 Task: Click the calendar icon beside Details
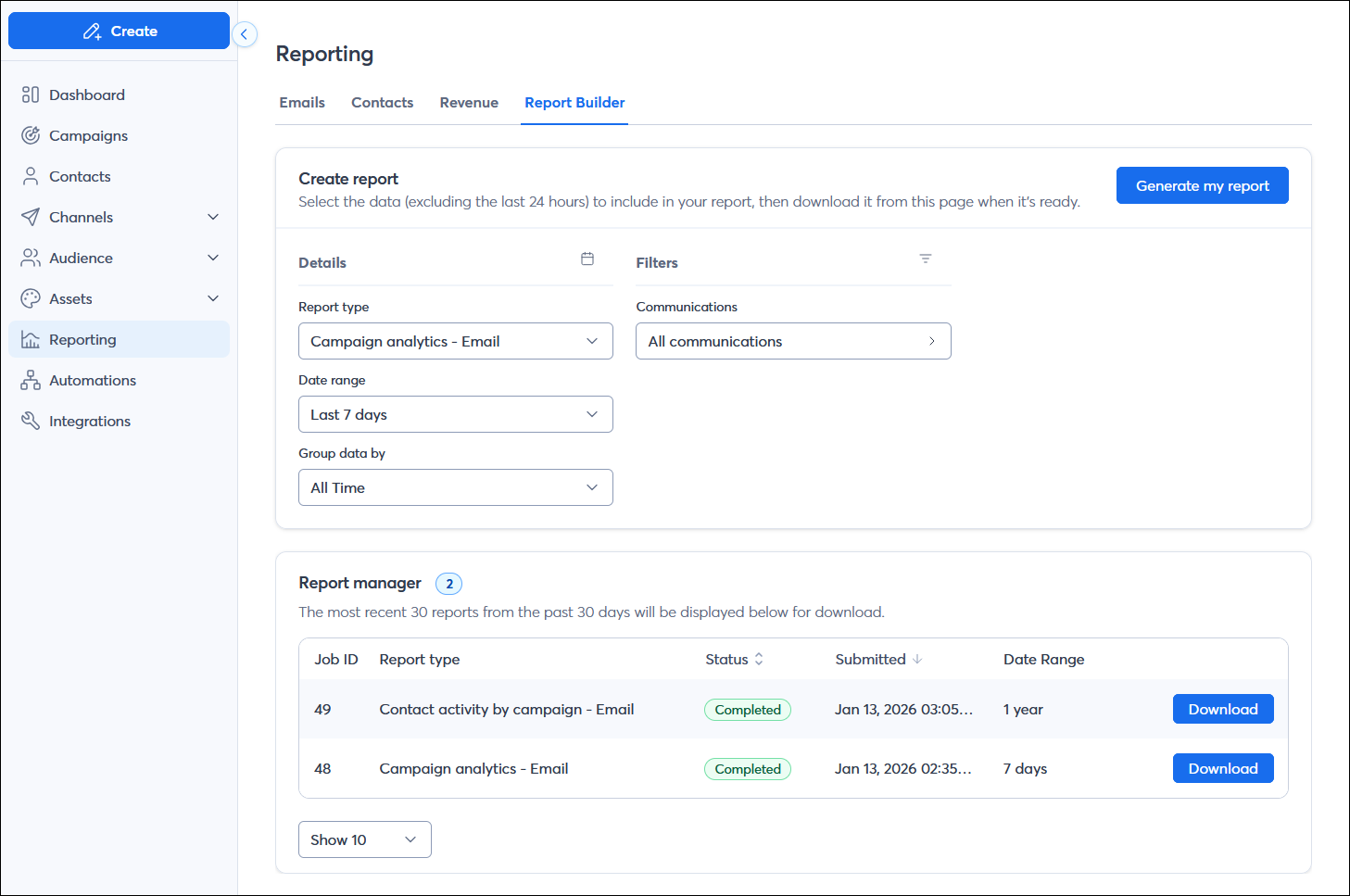pos(587,259)
